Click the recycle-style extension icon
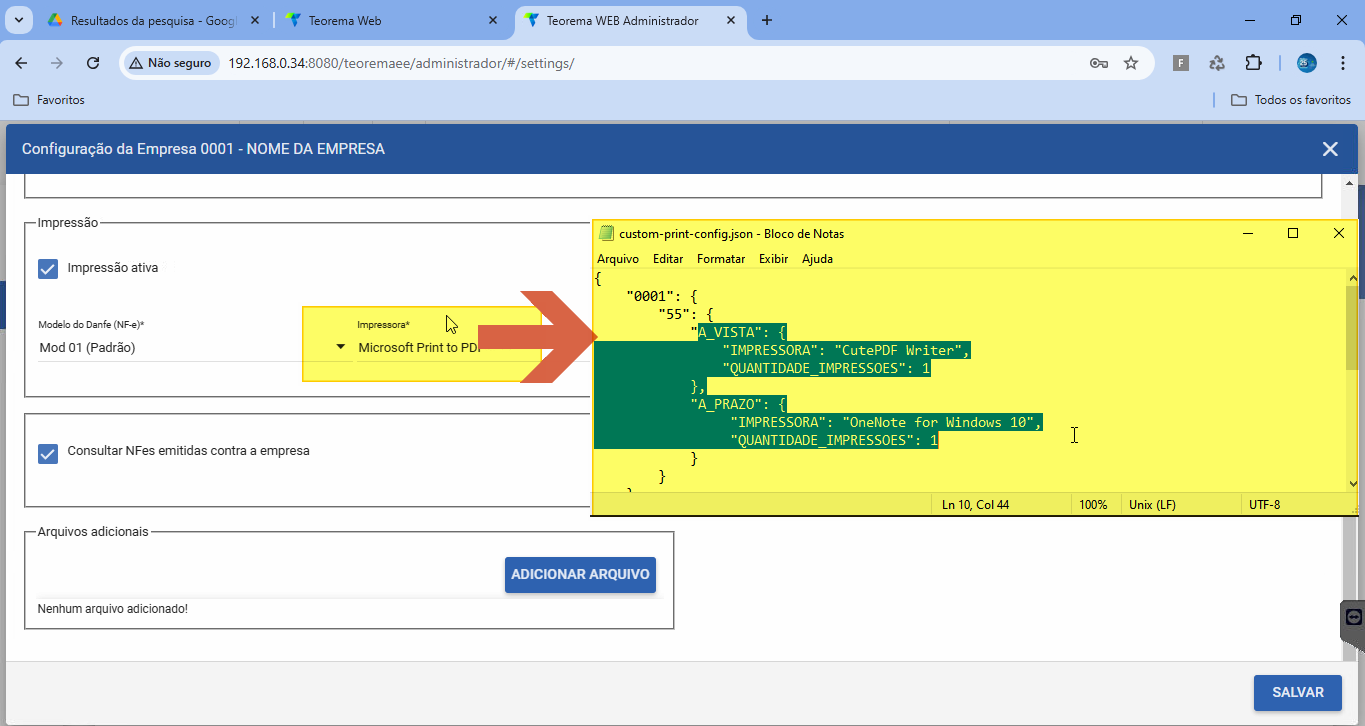 click(x=1217, y=63)
